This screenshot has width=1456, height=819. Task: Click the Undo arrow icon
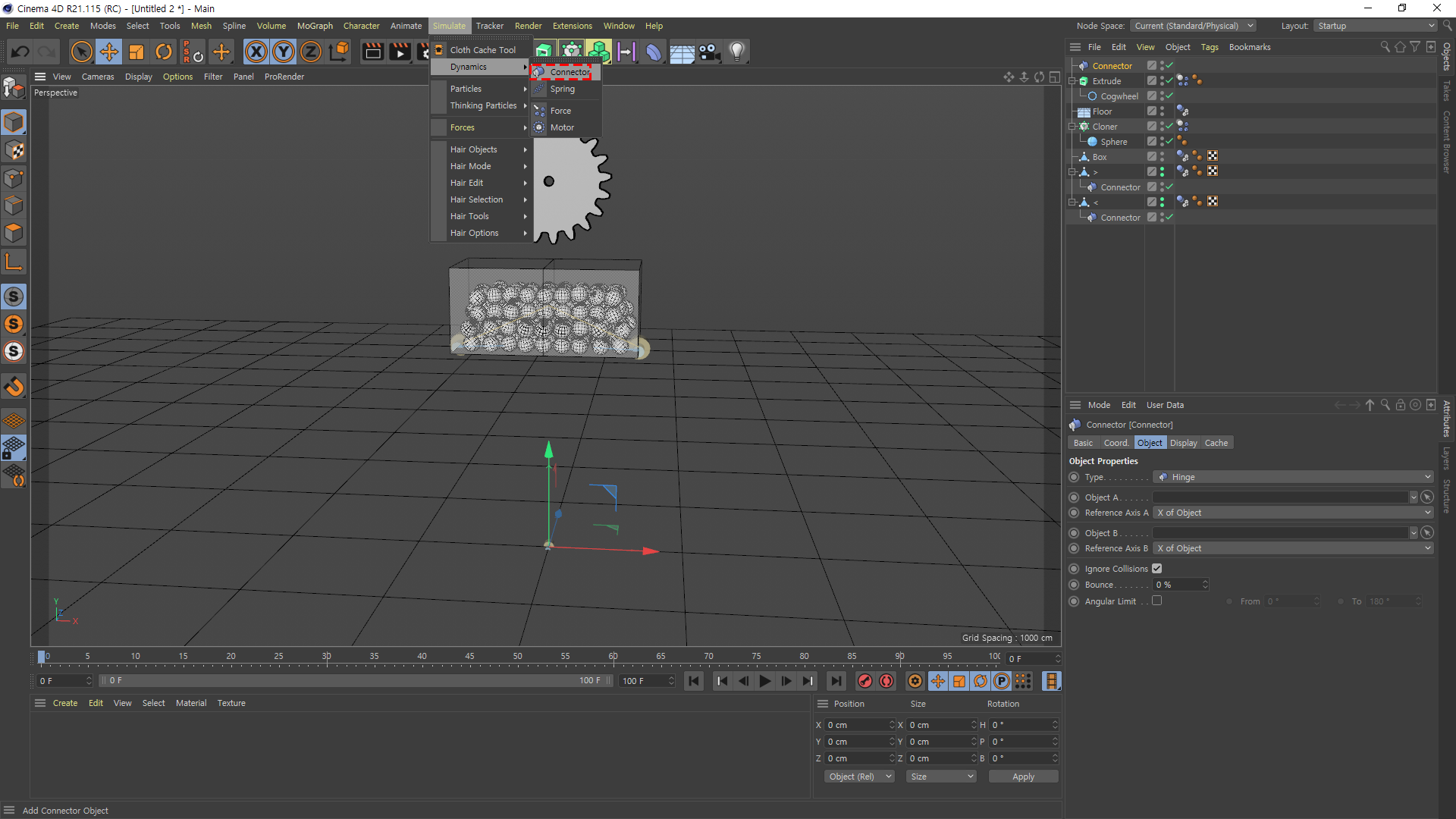point(20,52)
